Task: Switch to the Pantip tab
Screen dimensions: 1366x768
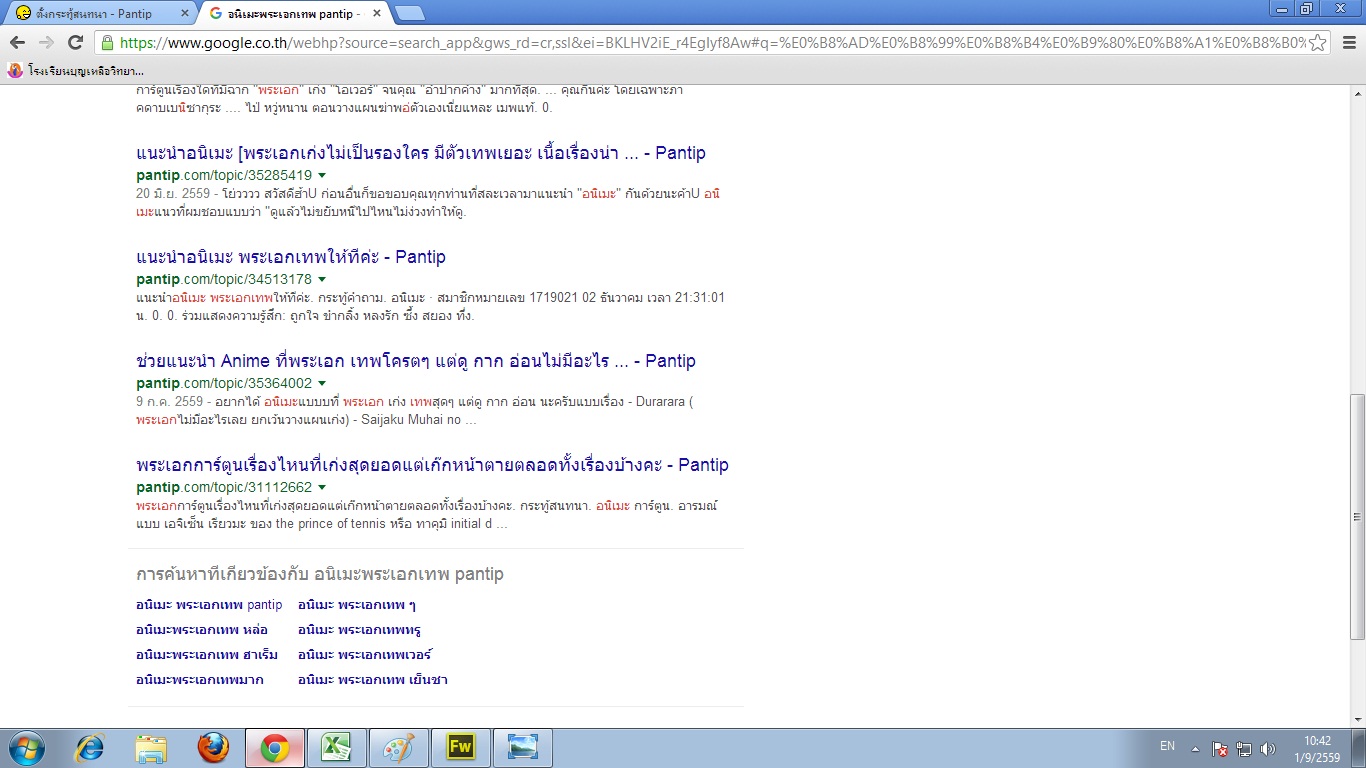Action: click(100, 14)
